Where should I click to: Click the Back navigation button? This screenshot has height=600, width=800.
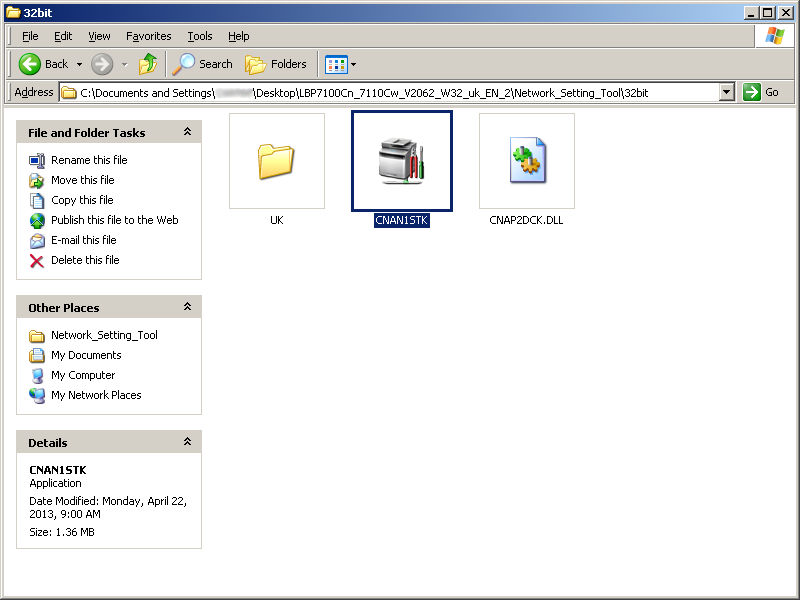click(44, 64)
